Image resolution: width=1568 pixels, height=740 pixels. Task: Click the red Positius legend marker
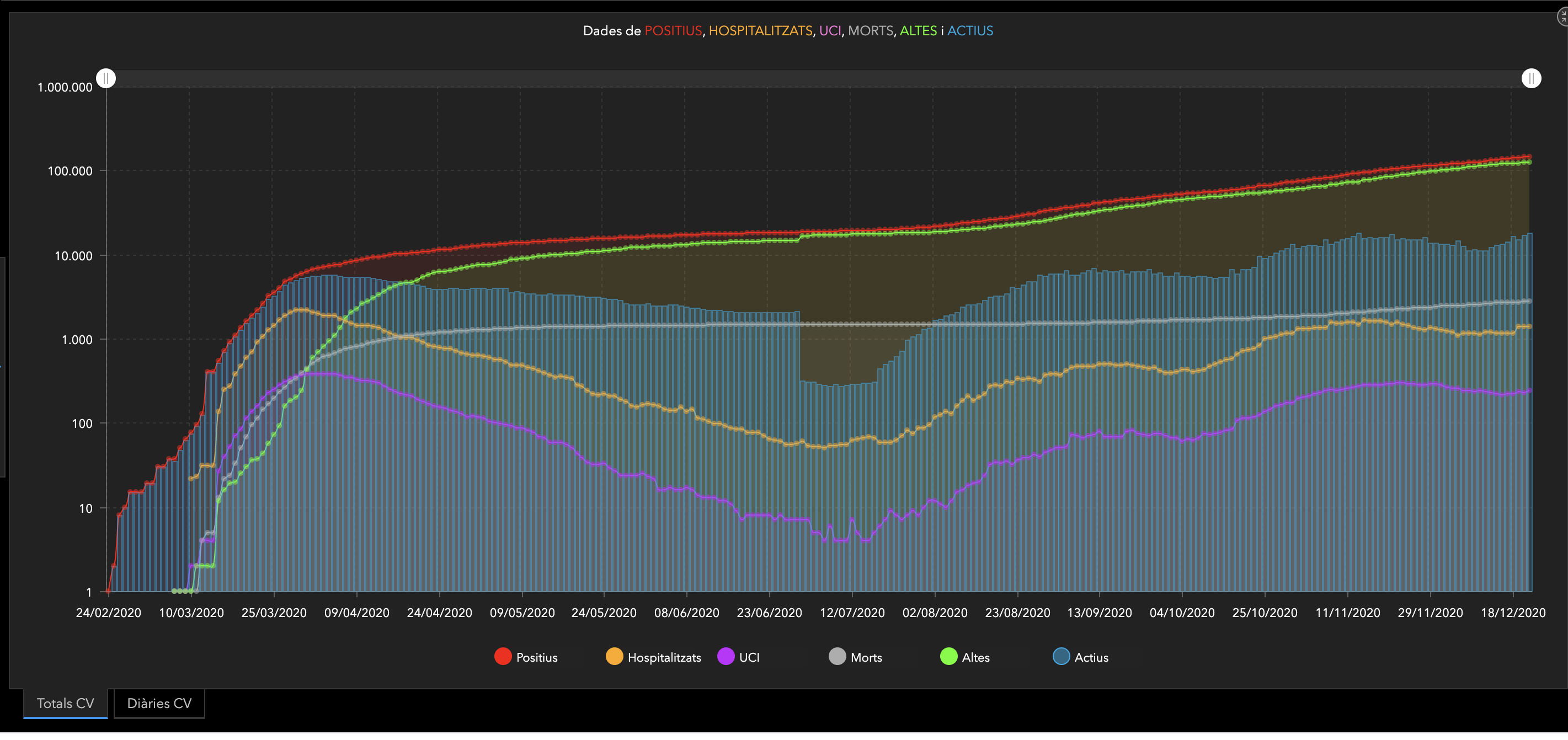tap(503, 657)
